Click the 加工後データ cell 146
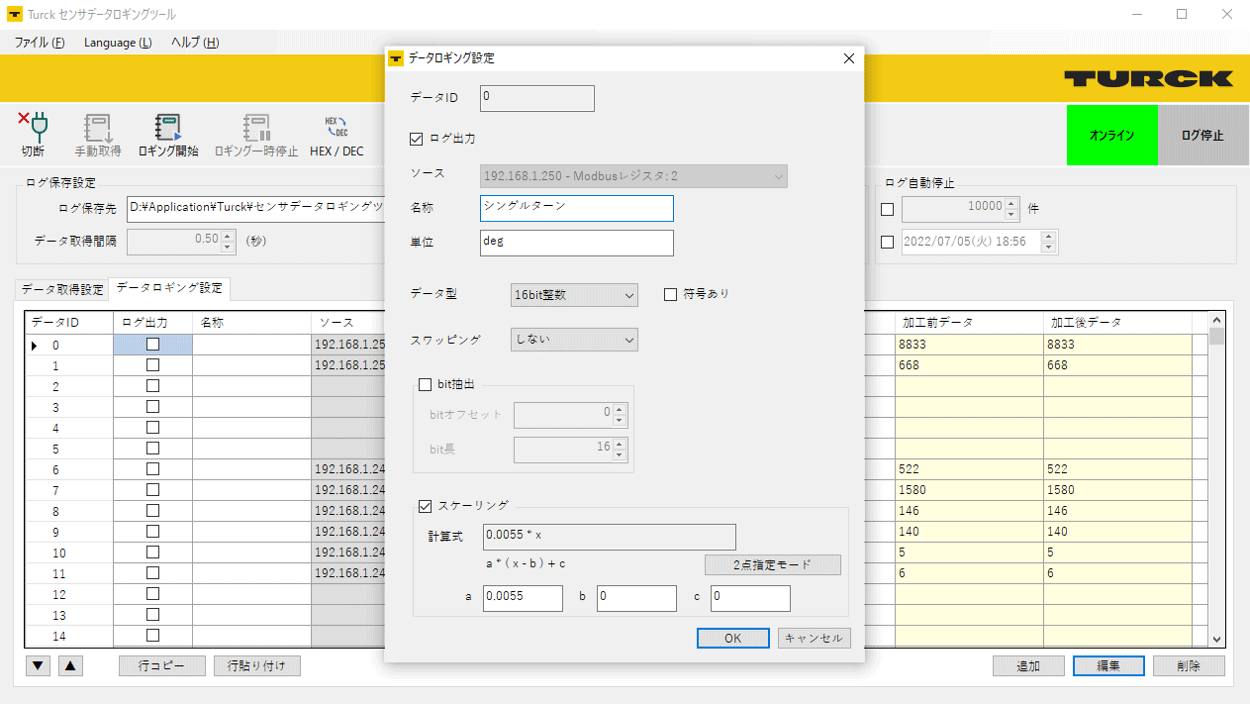This screenshot has height=704, width=1250. [1117, 511]
